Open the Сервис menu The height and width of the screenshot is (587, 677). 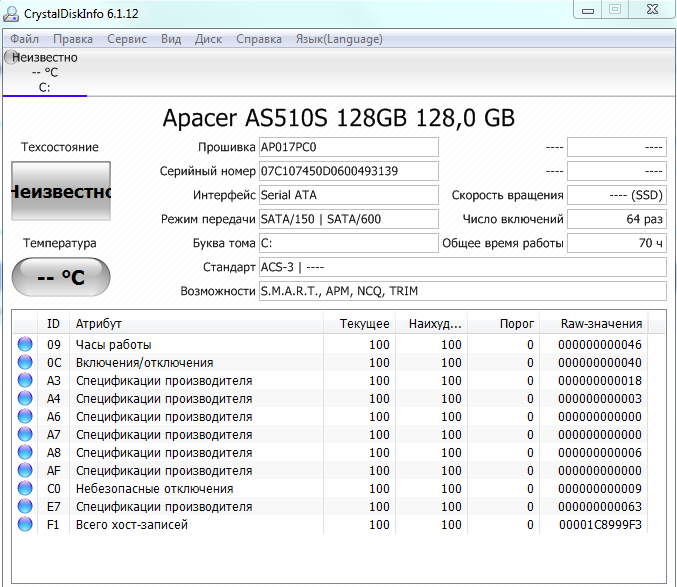[127, 39]
